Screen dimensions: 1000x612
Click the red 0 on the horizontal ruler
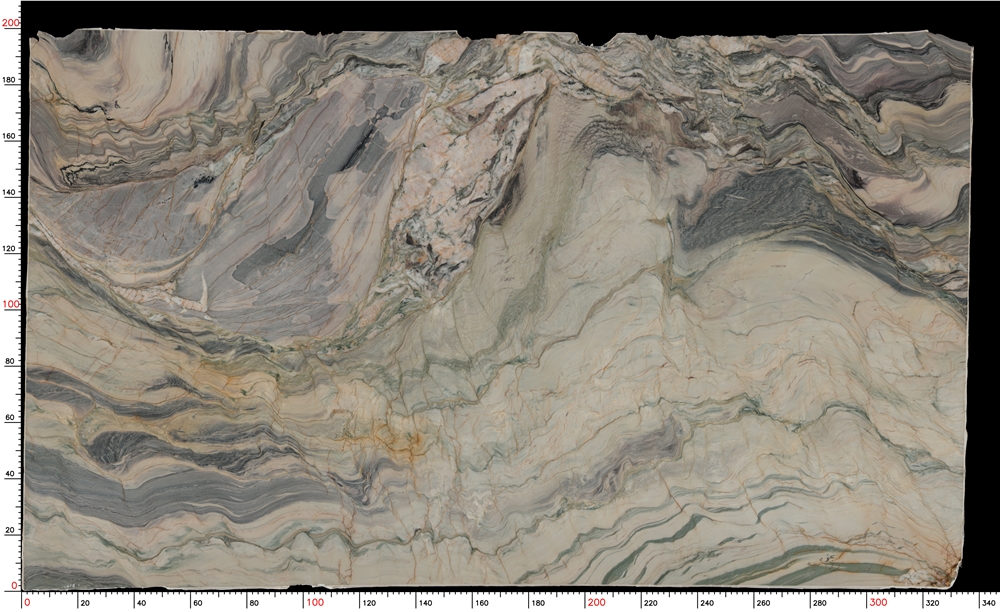coord(27,602)
